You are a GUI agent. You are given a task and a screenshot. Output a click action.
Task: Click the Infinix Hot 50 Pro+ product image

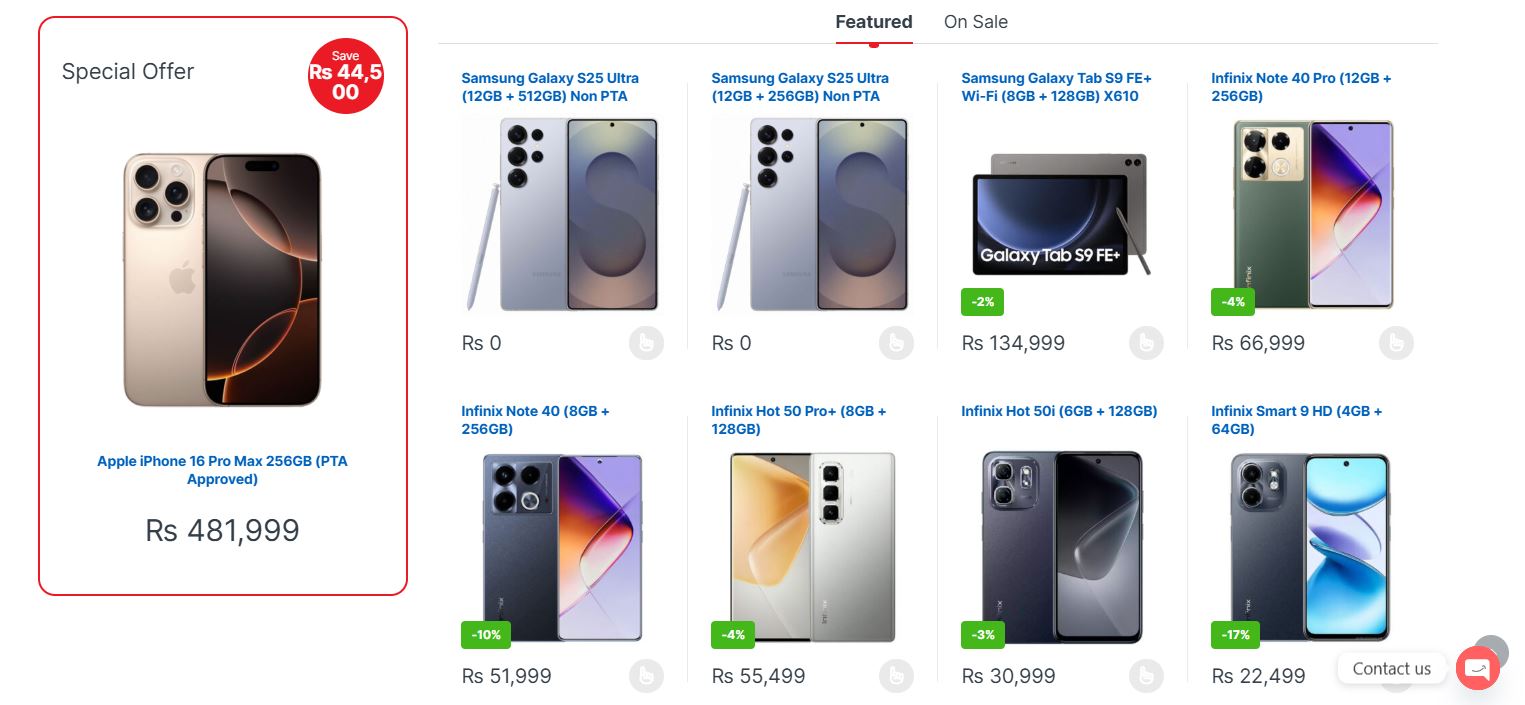click(812, 547)
